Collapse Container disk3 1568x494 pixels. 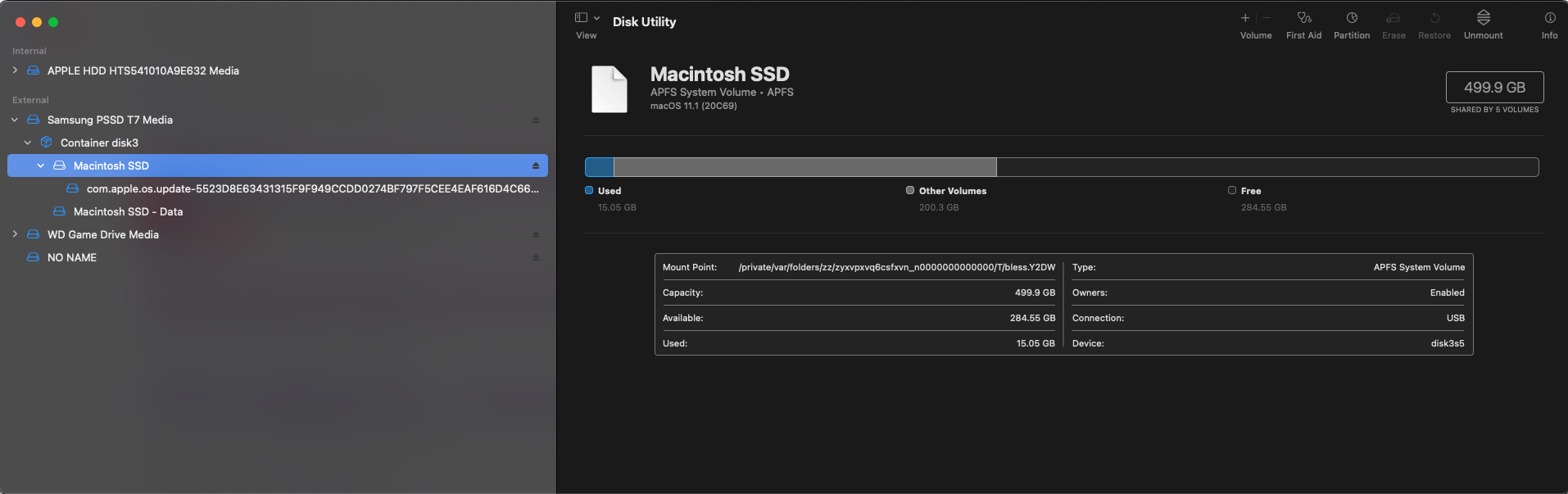28,143
